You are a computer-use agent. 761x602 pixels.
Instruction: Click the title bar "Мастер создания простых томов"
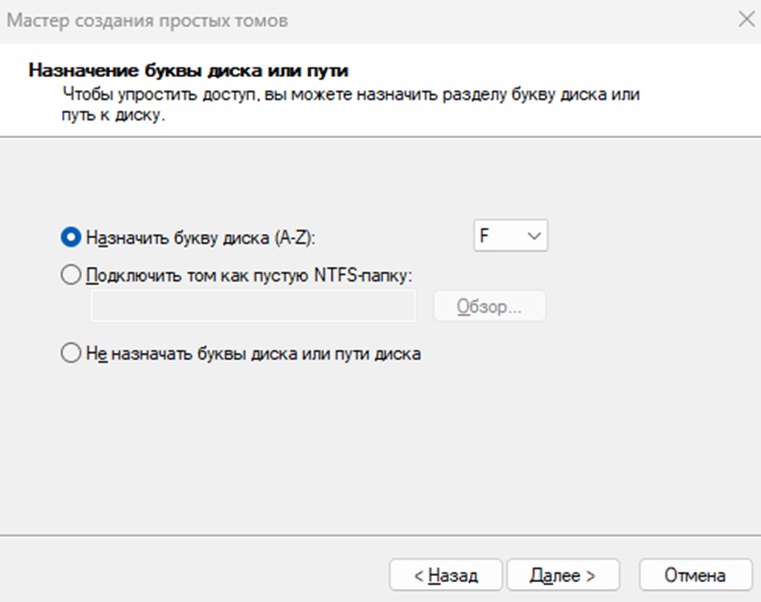pos(147,21)
